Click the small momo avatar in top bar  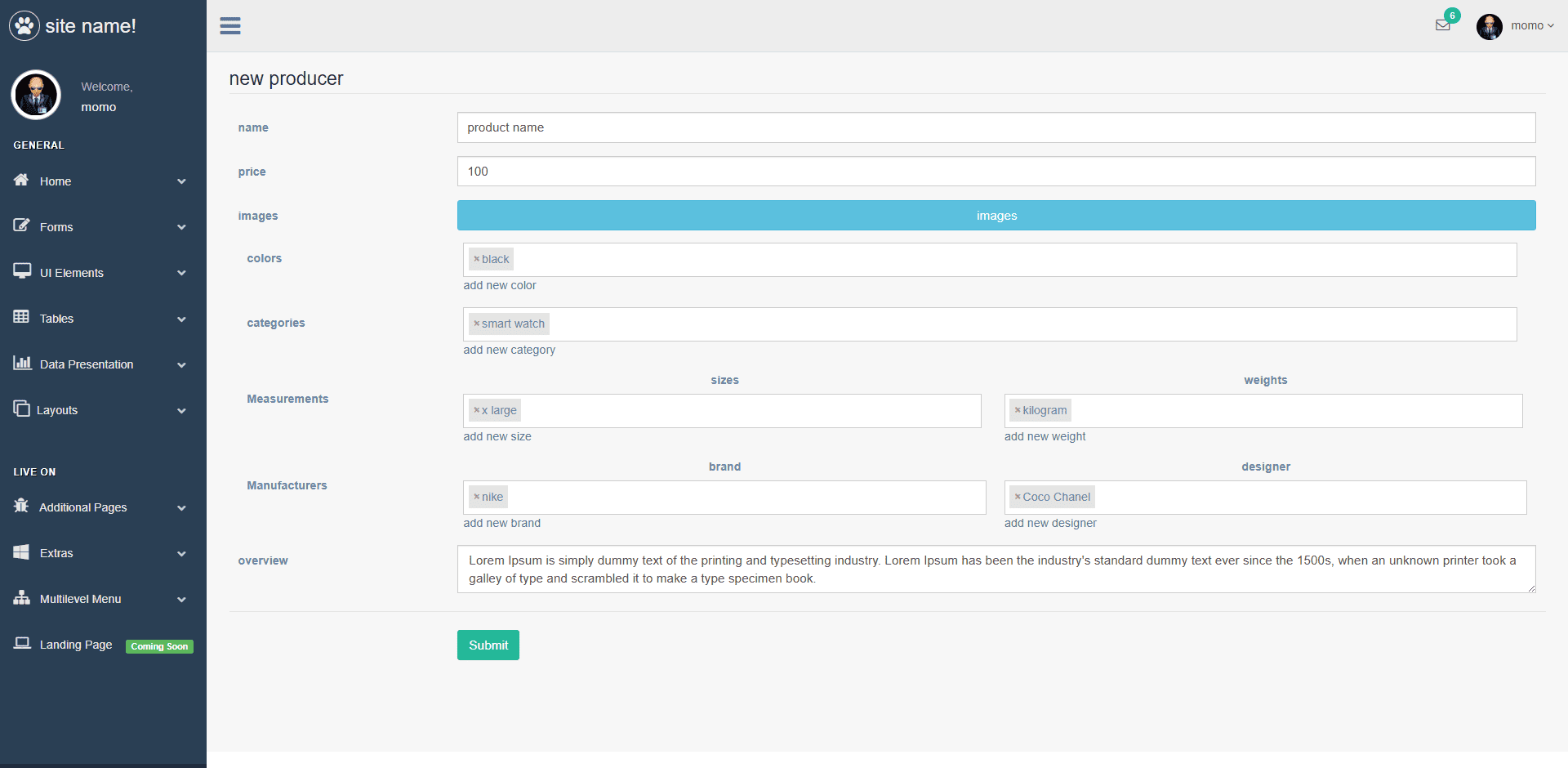pos(1490,26)
